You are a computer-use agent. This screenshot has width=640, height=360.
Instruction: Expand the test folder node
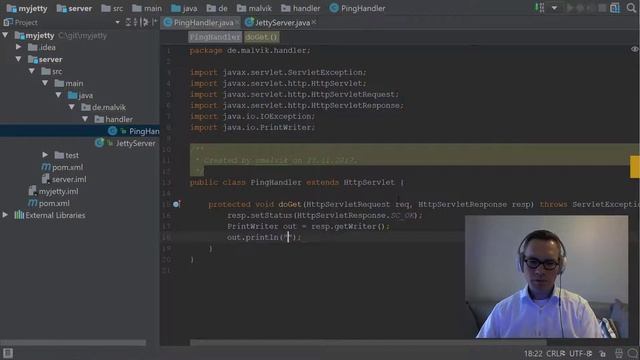click(45, 155)
